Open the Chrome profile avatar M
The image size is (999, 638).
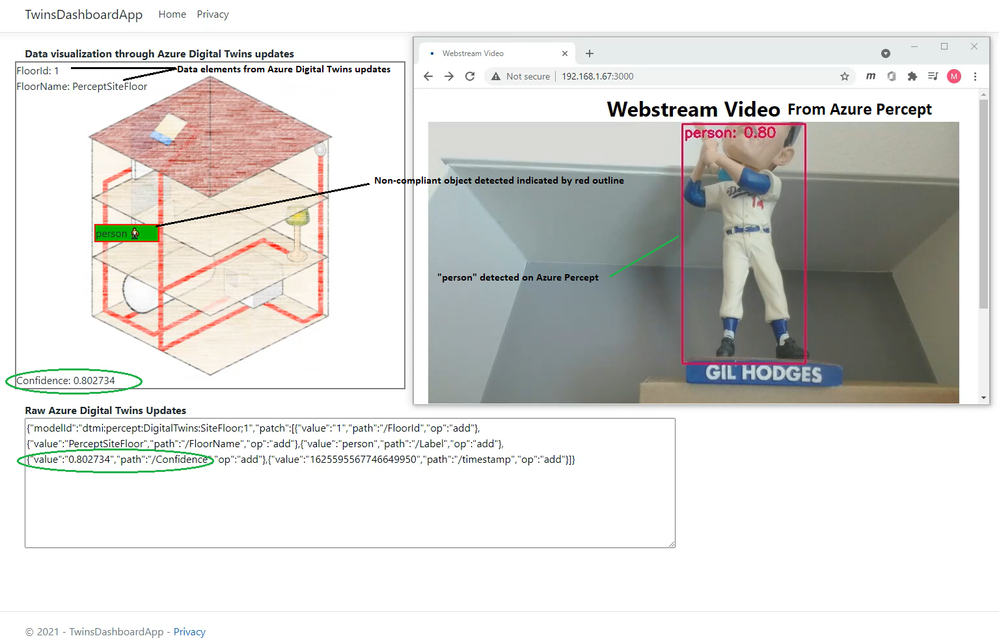[954, 76]
